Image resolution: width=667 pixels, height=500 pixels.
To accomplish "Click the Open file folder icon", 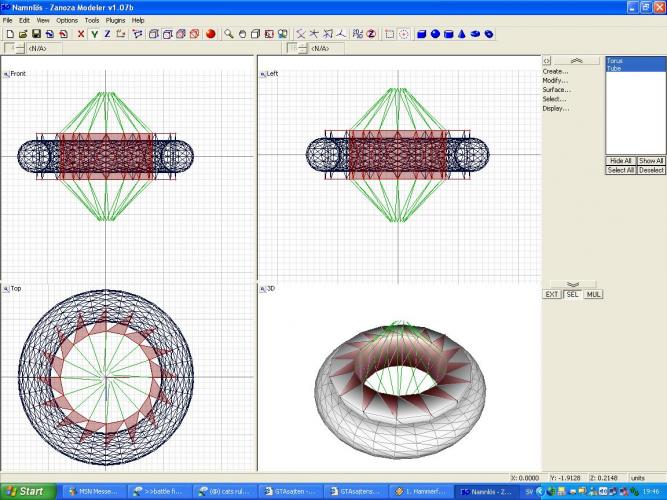I will tap(22, 33).
